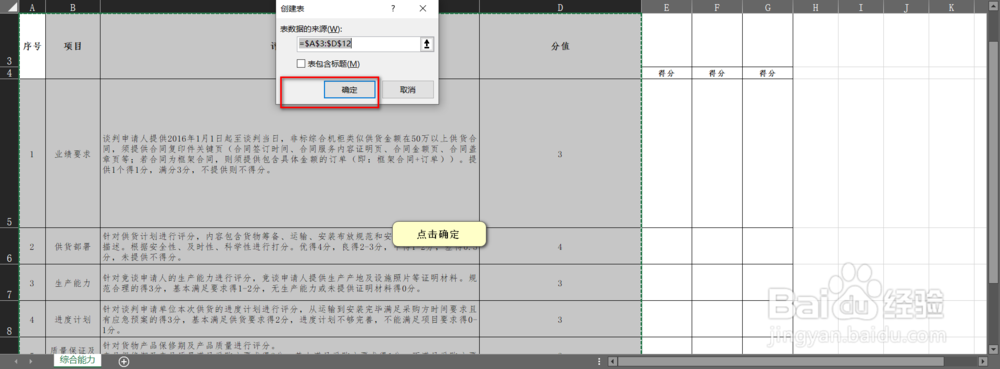1000x369 pixels.
Task: Click the 业绩要求 description text cell
Action: (290, 154)
